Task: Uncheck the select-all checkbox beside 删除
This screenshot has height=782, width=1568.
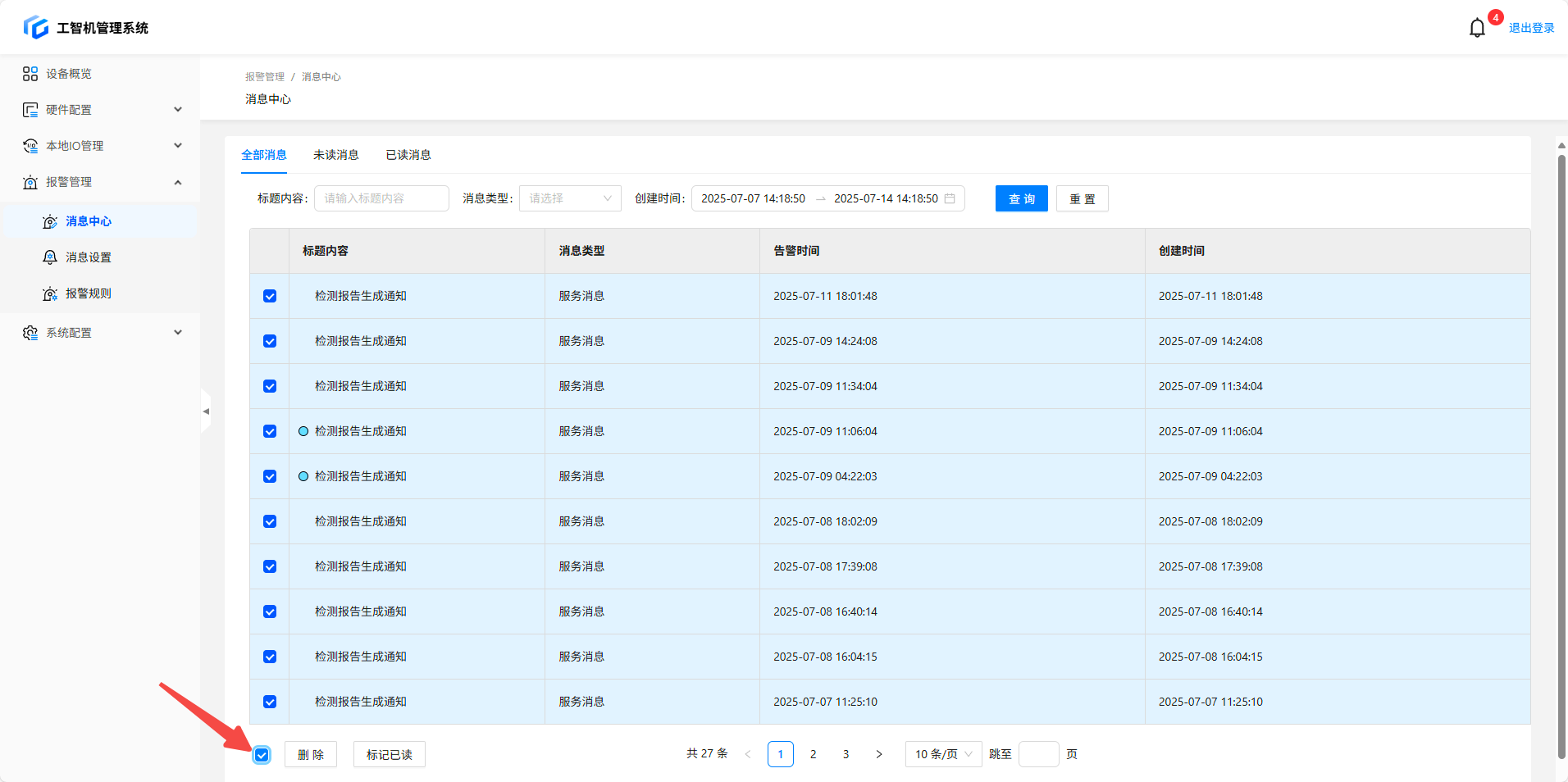Action: (x=262, y=755)
